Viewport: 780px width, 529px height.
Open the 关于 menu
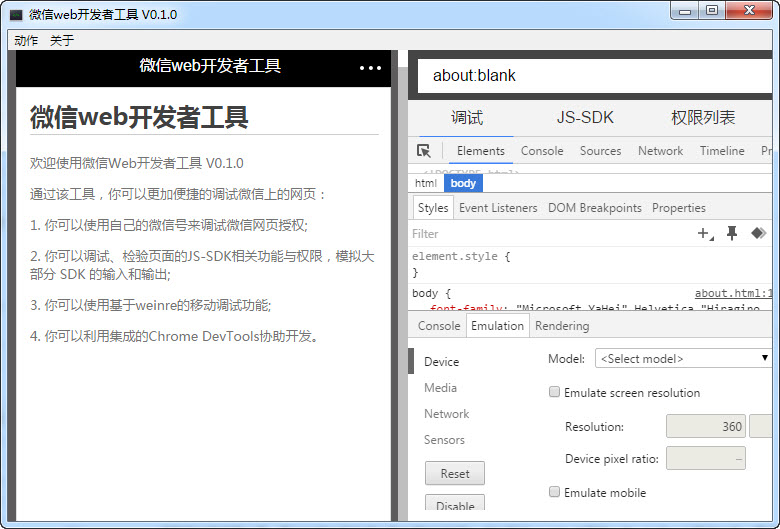click(x=62, y=41)
